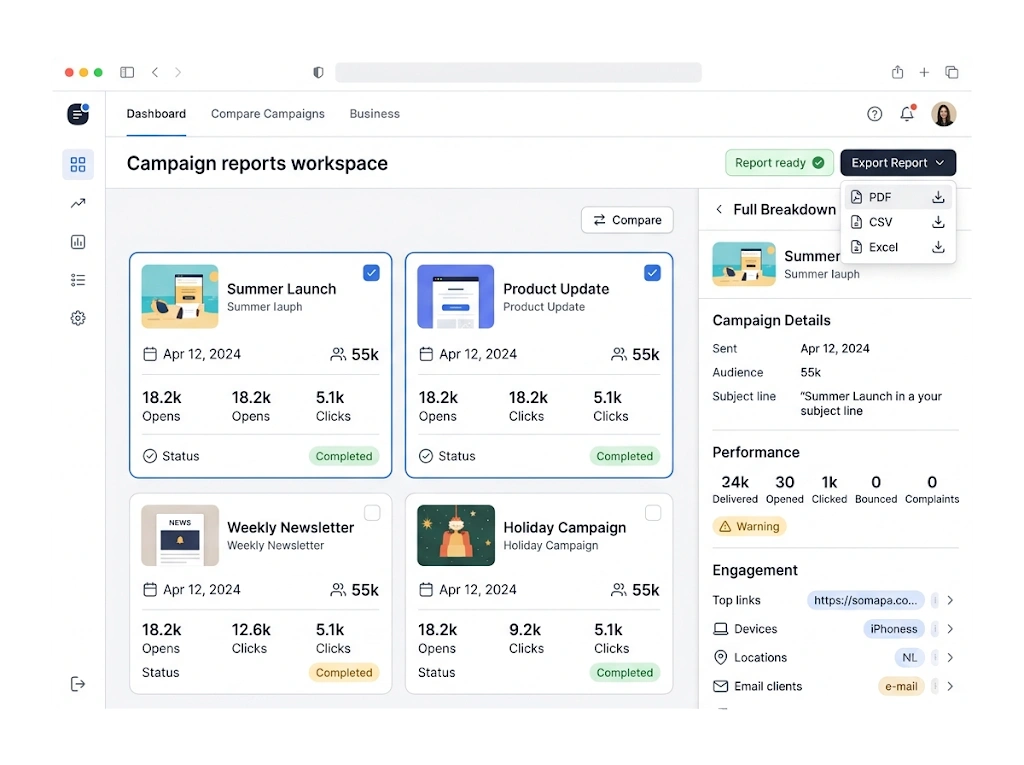The width and height of the screenshot is (1024, 765).
Task: Switch to the Business tab
Action: point(374,114)
